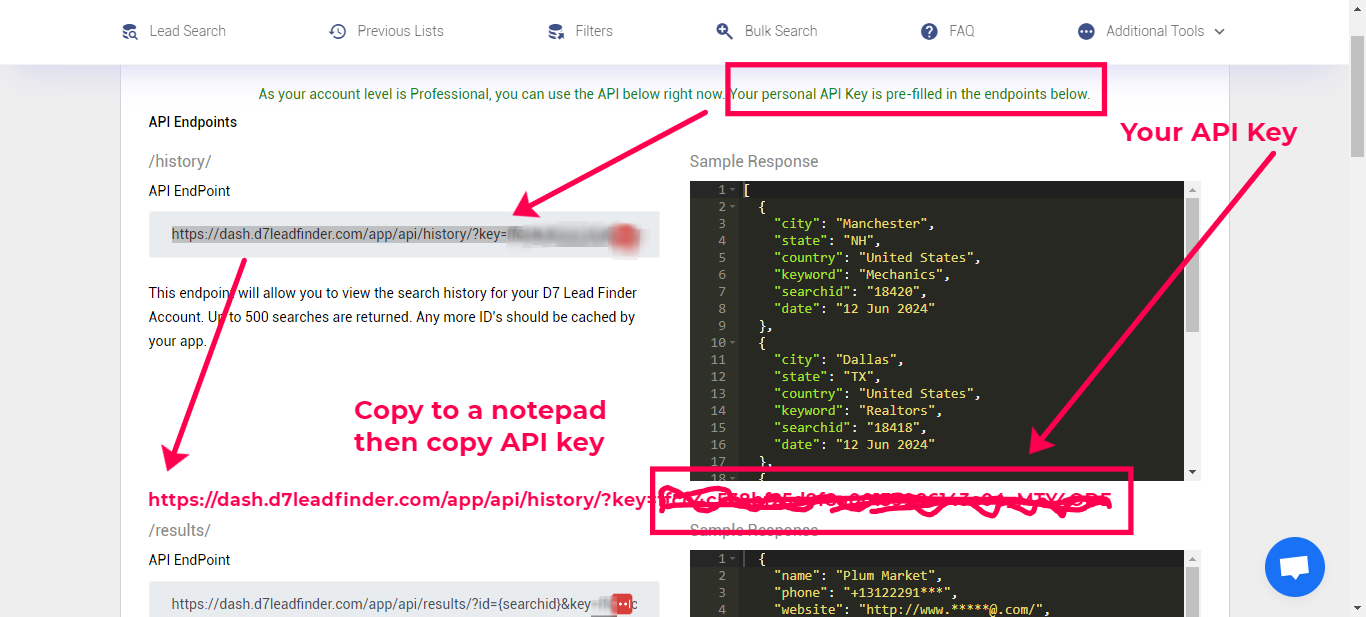Image resolution: width=1366 pixels, height=617 pixels.
Task: Open the Previous Lists link
Action: pyautogui.click(x=400, y=31)
